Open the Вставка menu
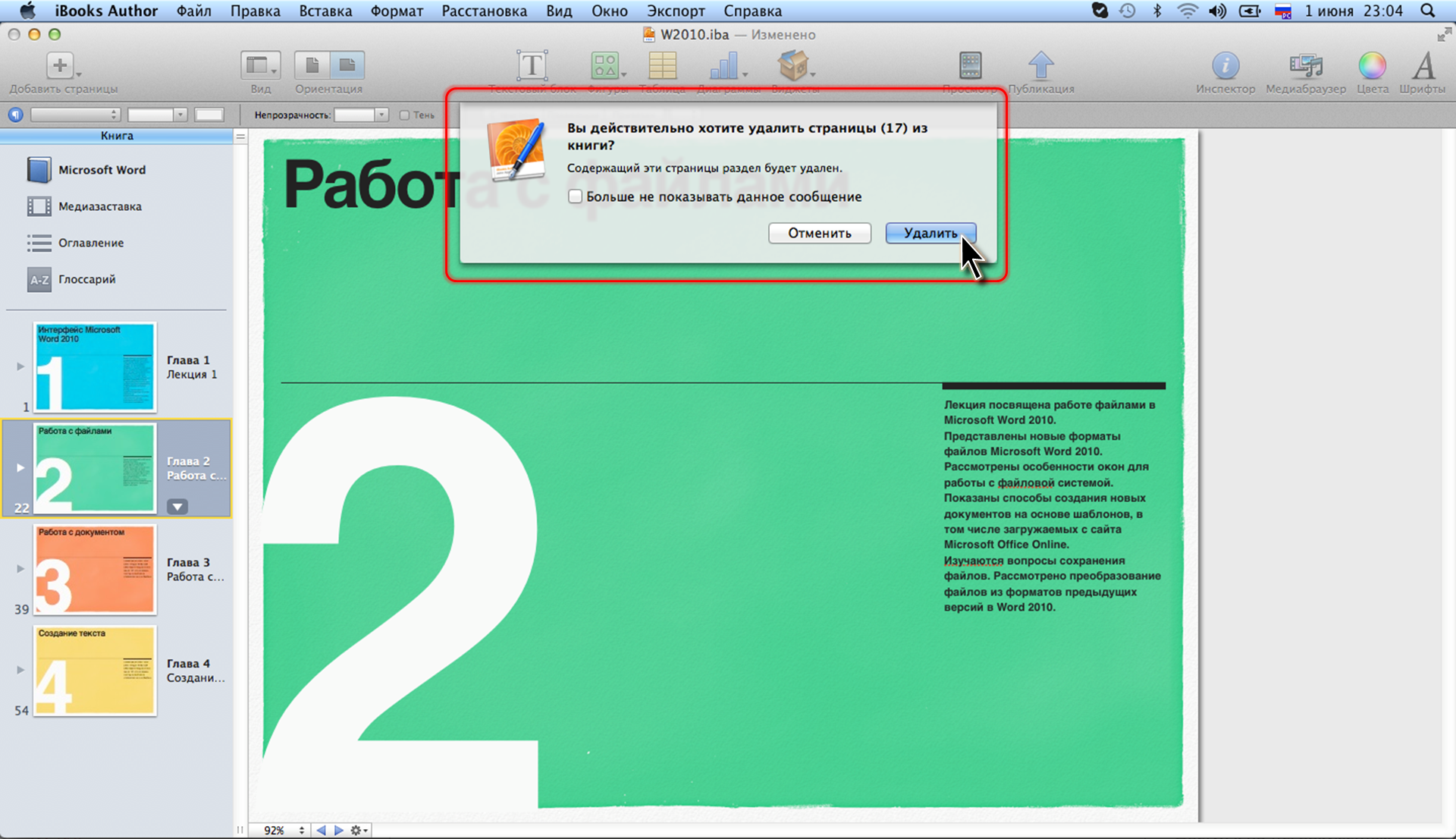 coord(325,11)
